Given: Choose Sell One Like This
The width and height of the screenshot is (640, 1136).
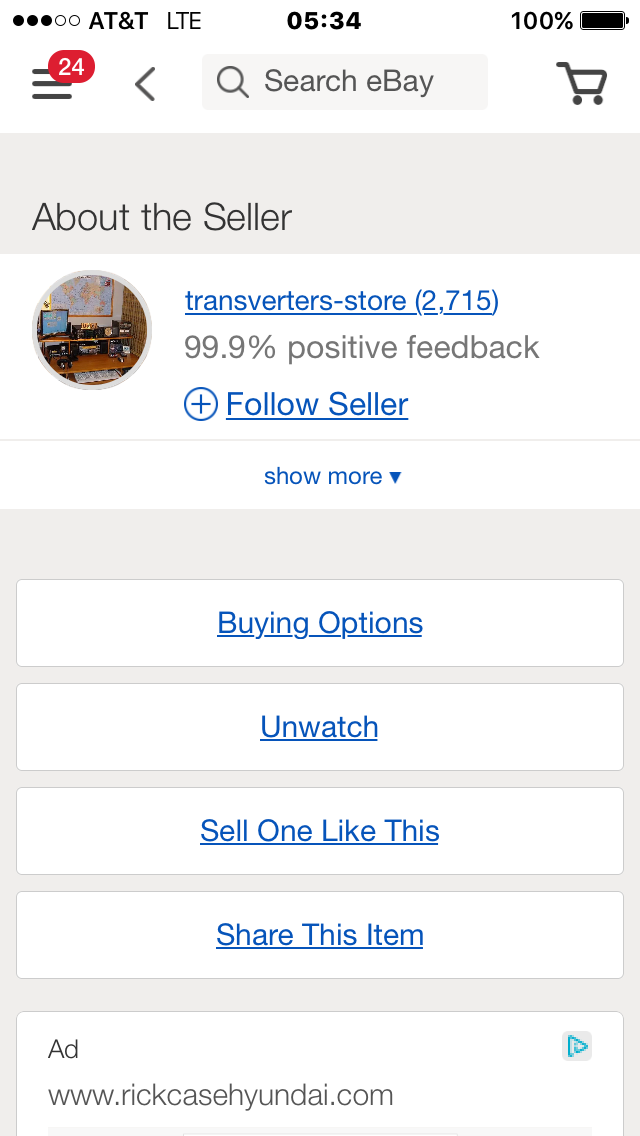Looking at the screenshot, I should 320,831.
